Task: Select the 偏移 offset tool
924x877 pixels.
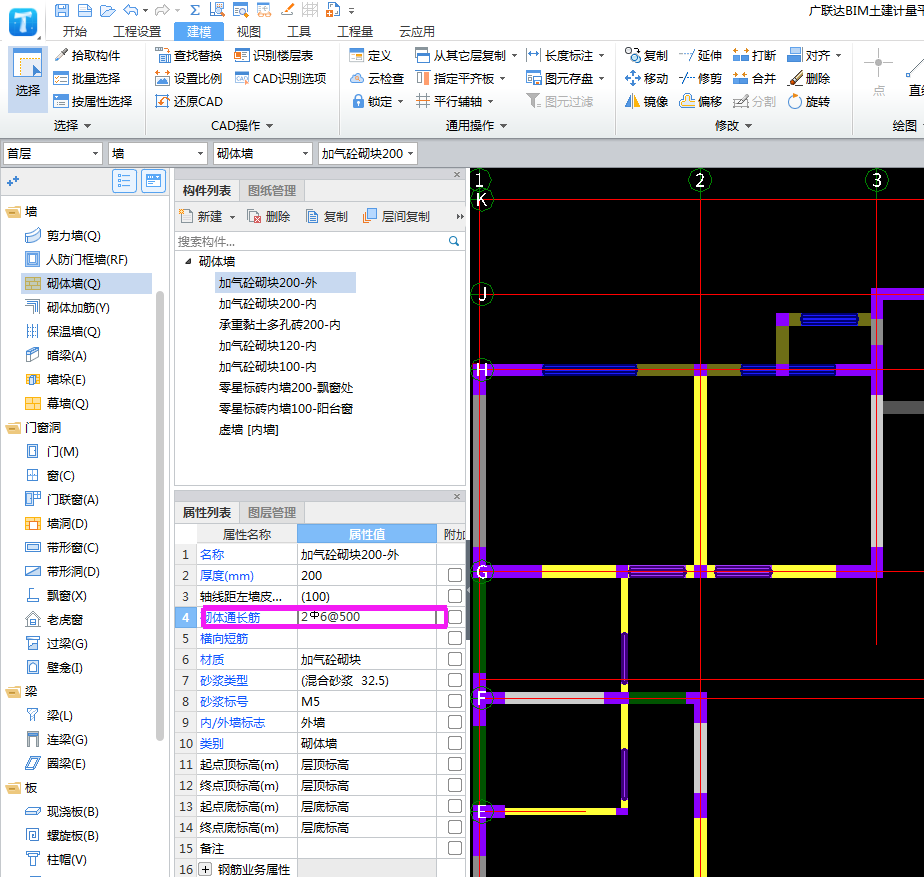Action: (x=701, y=101)
